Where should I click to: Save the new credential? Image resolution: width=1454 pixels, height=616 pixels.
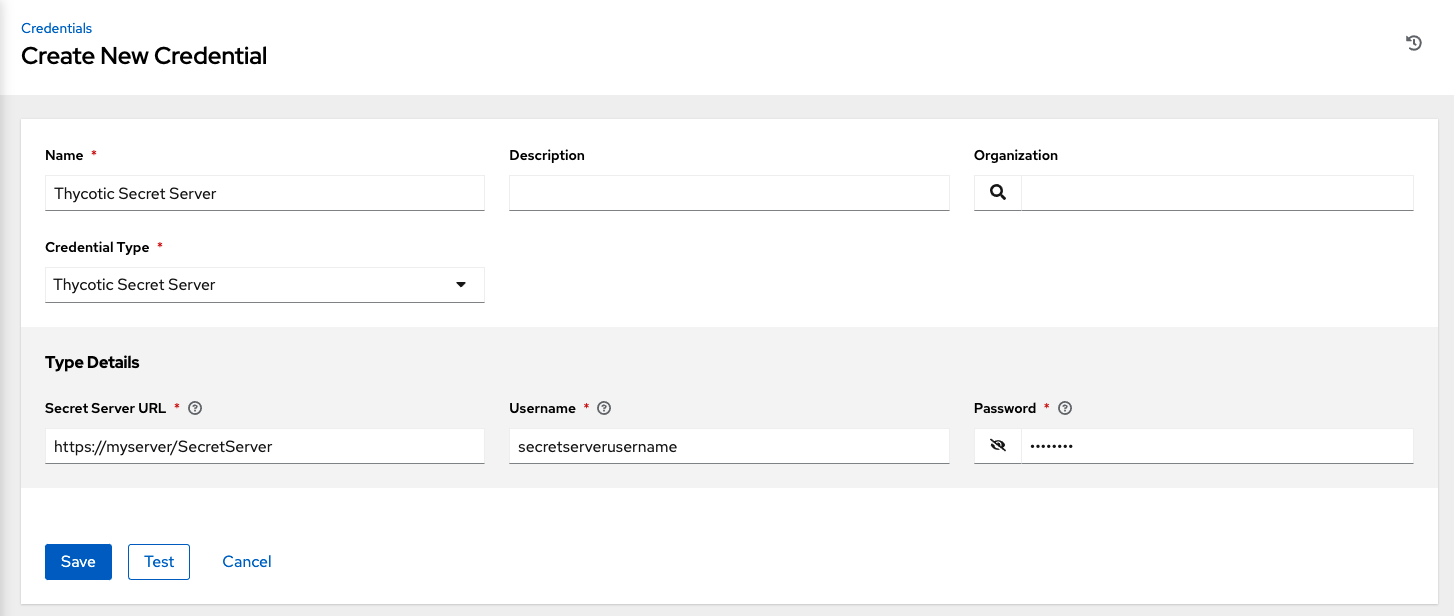(x=78, y=561)
